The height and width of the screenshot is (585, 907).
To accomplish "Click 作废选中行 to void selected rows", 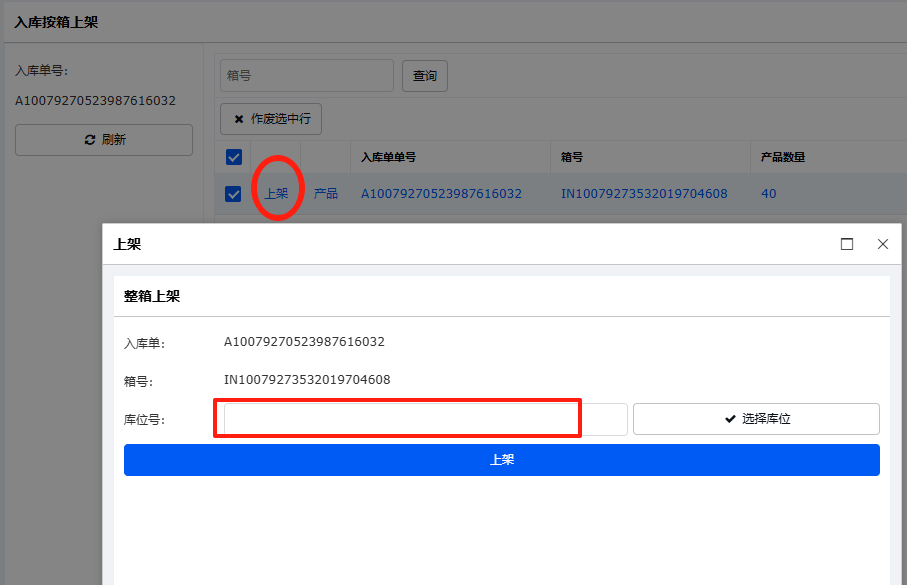I will [271, 119].
